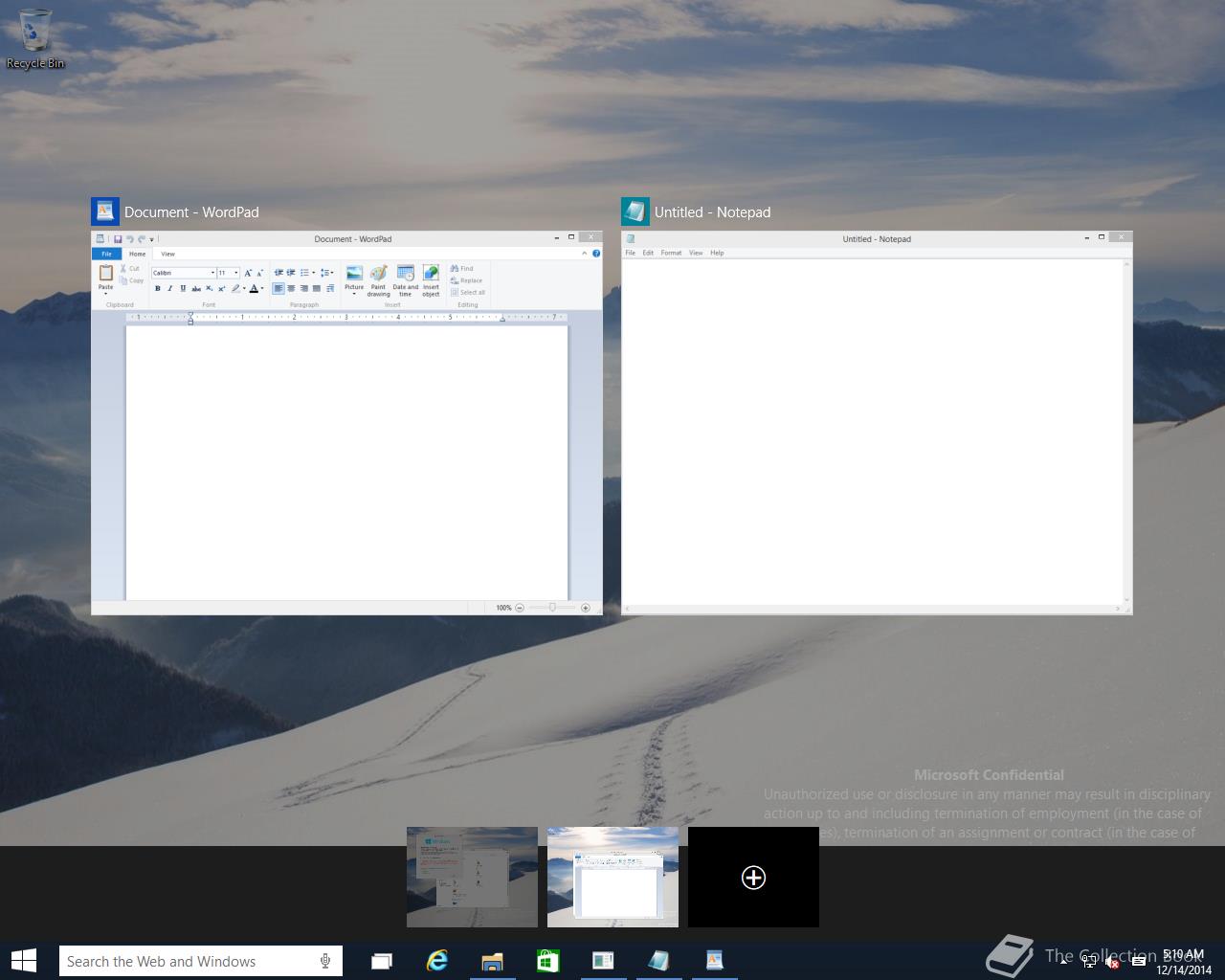The width and height of the screenshot is (1225, 980).
Task: Open WordPad Help with the question mark icon
Action: [596, 254]
